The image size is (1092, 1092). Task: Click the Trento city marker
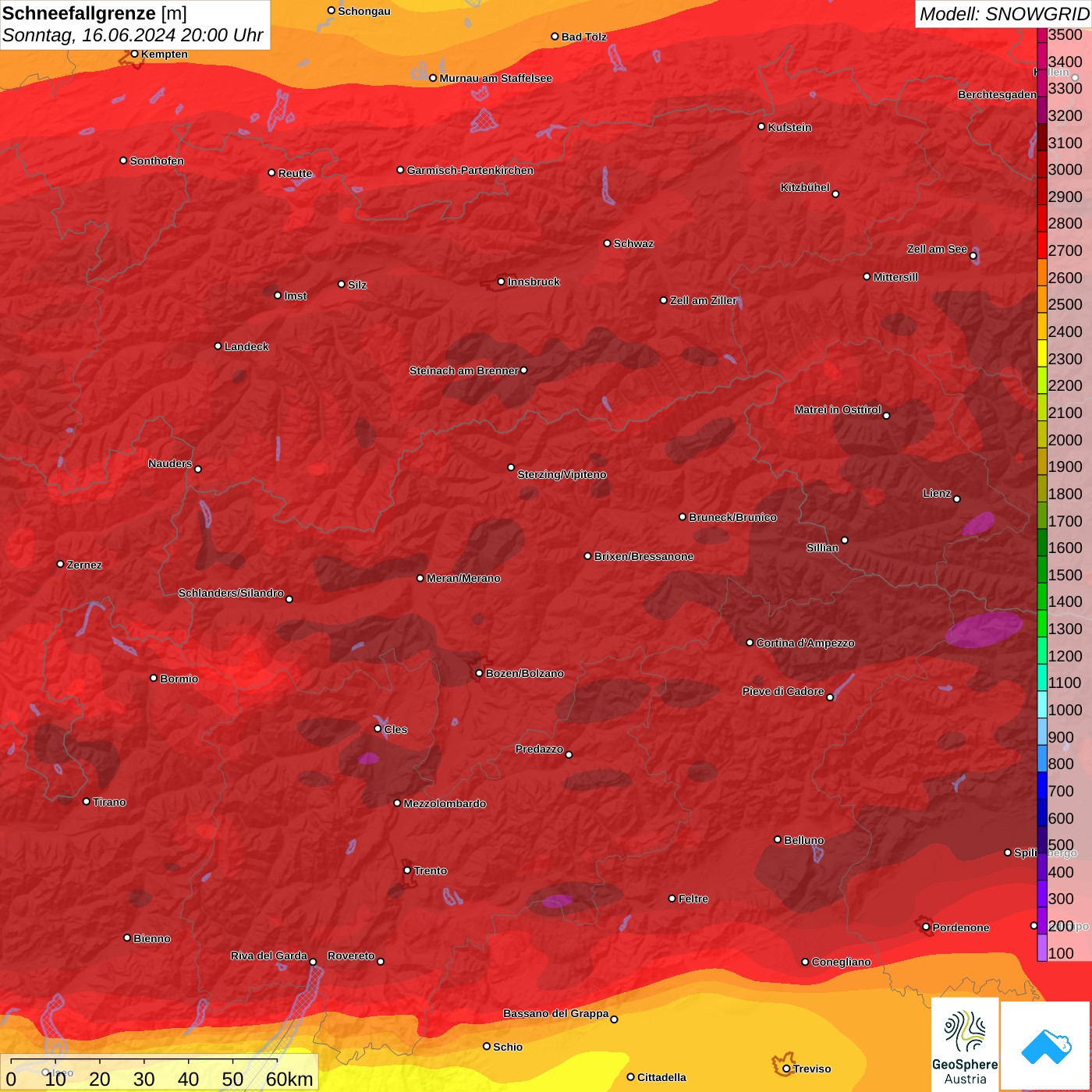(407, 870)
